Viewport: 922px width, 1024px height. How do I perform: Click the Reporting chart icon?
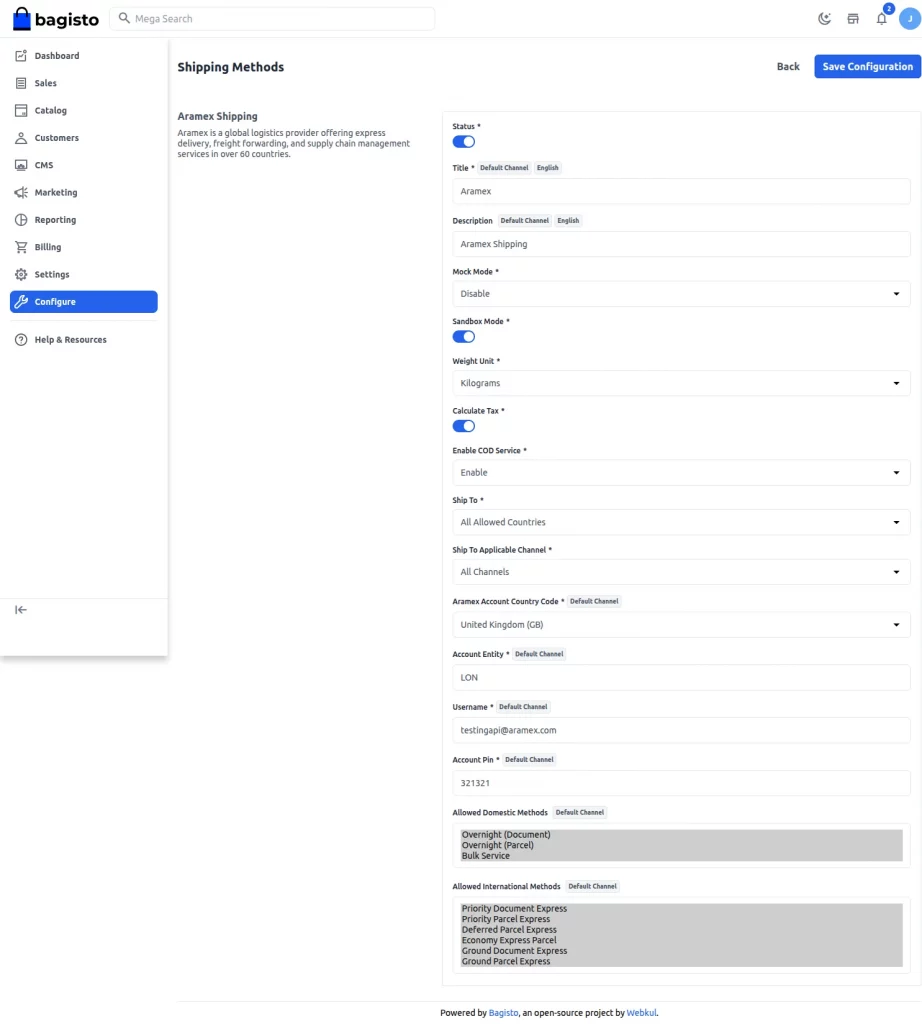[21, 220]
